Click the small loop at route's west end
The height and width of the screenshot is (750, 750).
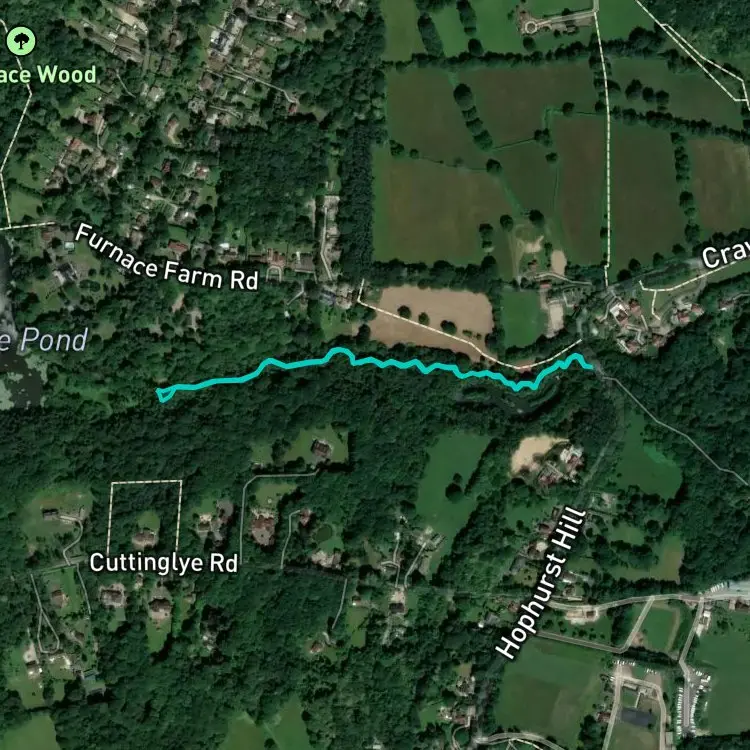[x=165, y=394]
